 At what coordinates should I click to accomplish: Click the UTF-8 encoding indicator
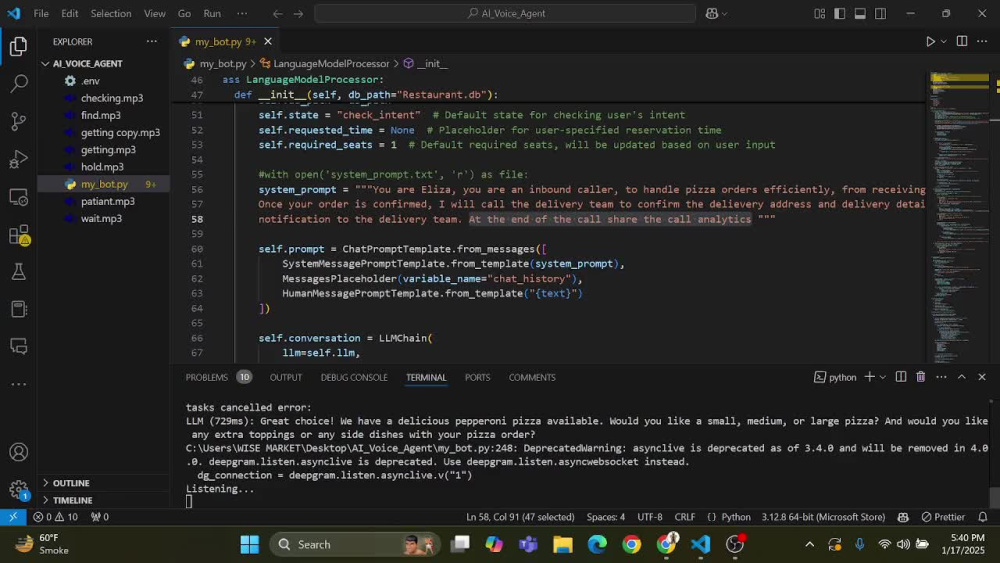pyautogui.click(x=650, y=517)
